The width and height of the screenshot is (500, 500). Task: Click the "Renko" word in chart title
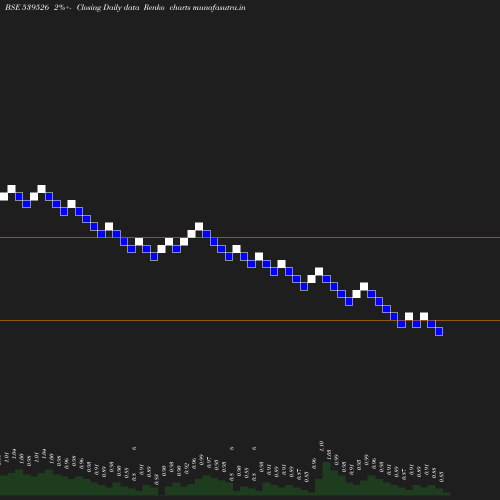(x=154, y=7)
